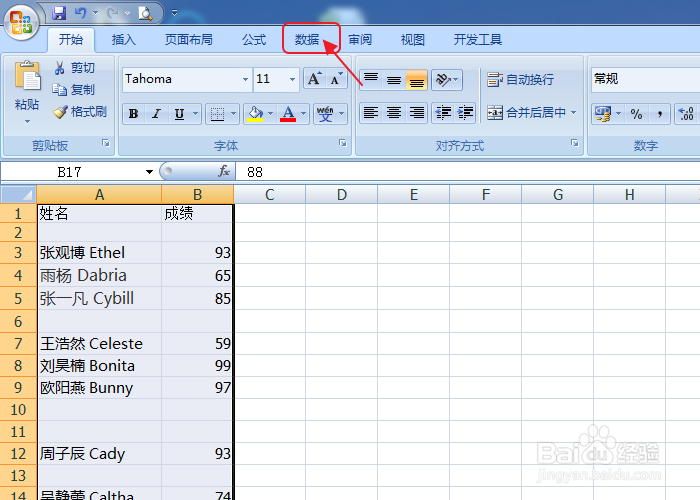Increase font size with the large A
Screen dimensions: 700x500
pyautogui.click(x=314, y=79)
